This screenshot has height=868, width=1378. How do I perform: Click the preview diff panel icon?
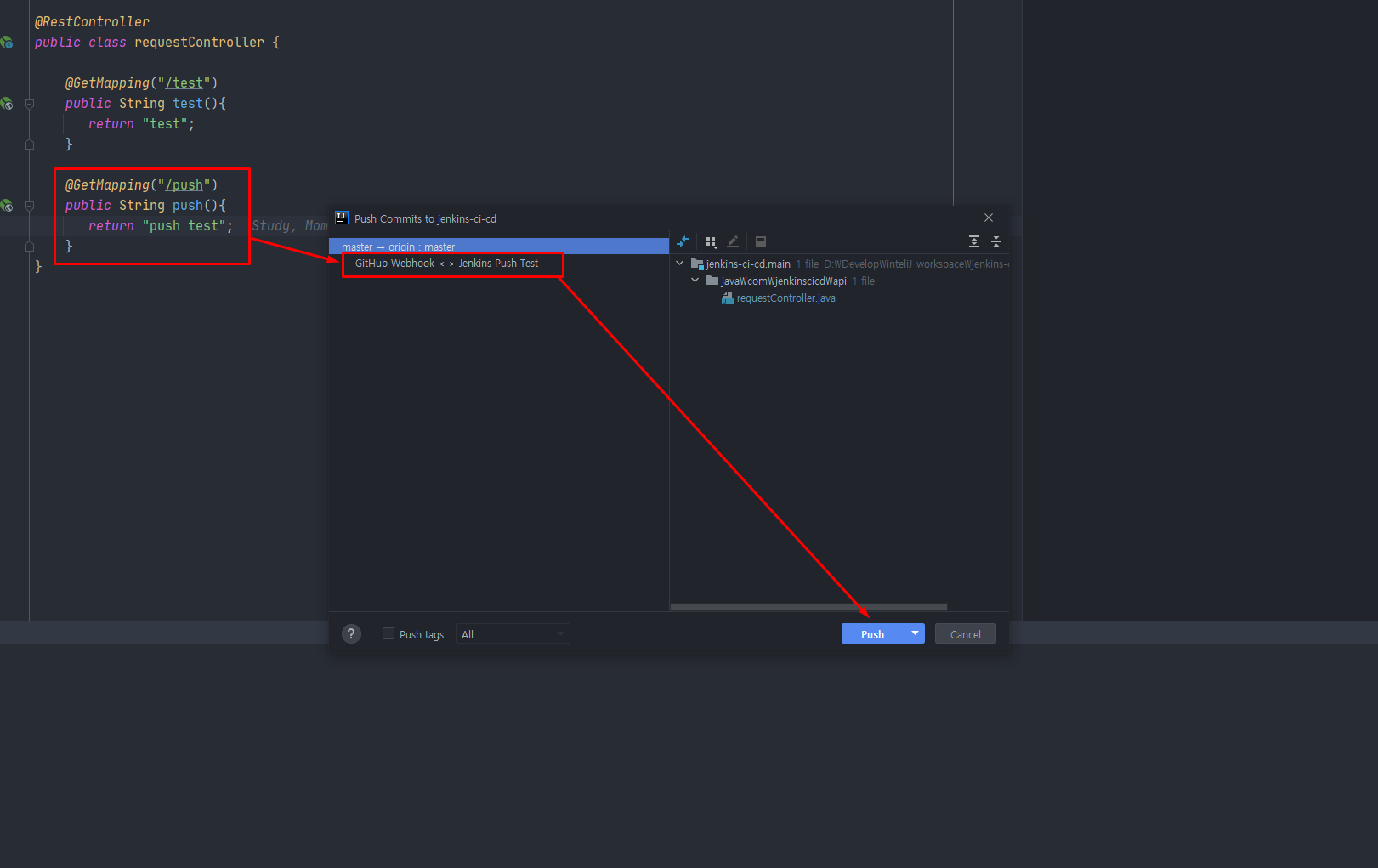761,241
